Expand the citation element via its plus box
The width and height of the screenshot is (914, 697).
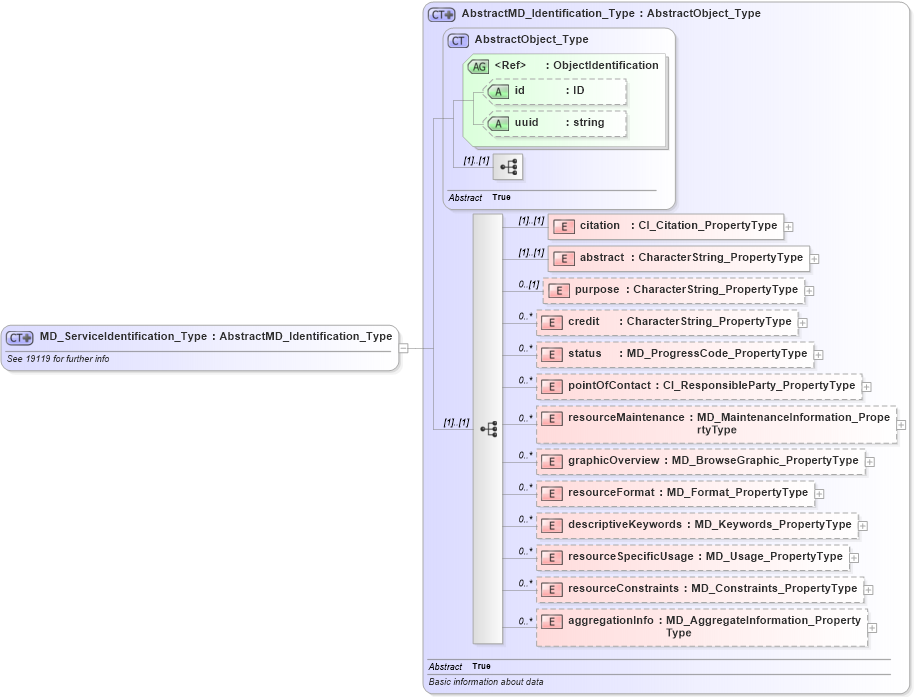tap(789, 226)
